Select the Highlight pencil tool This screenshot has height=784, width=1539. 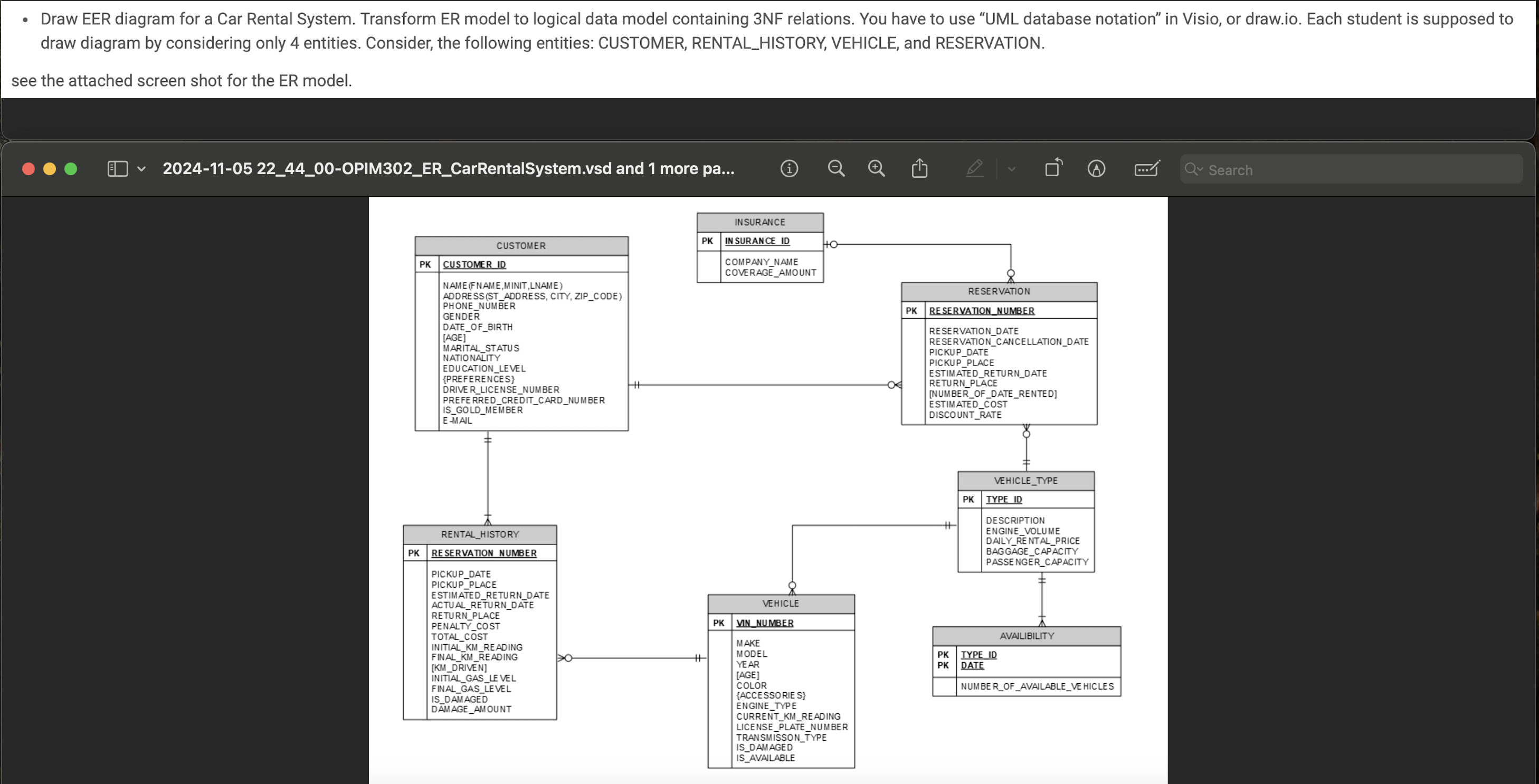pyautogui.click(x=975, y=168)
